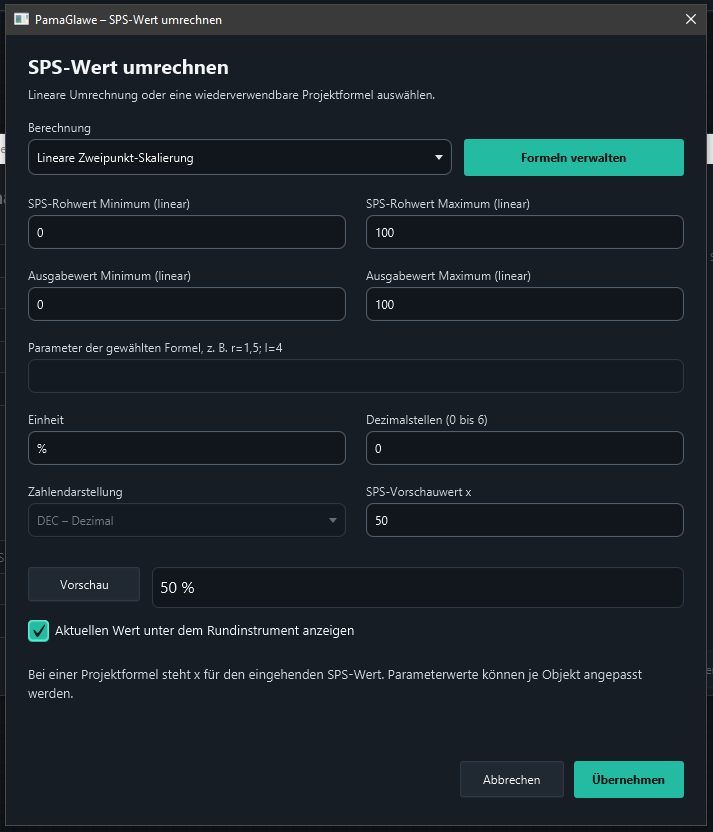Click the SPS-Vorschauwert x field
This screenshot has width=713, height=832.
click(525, 521)
